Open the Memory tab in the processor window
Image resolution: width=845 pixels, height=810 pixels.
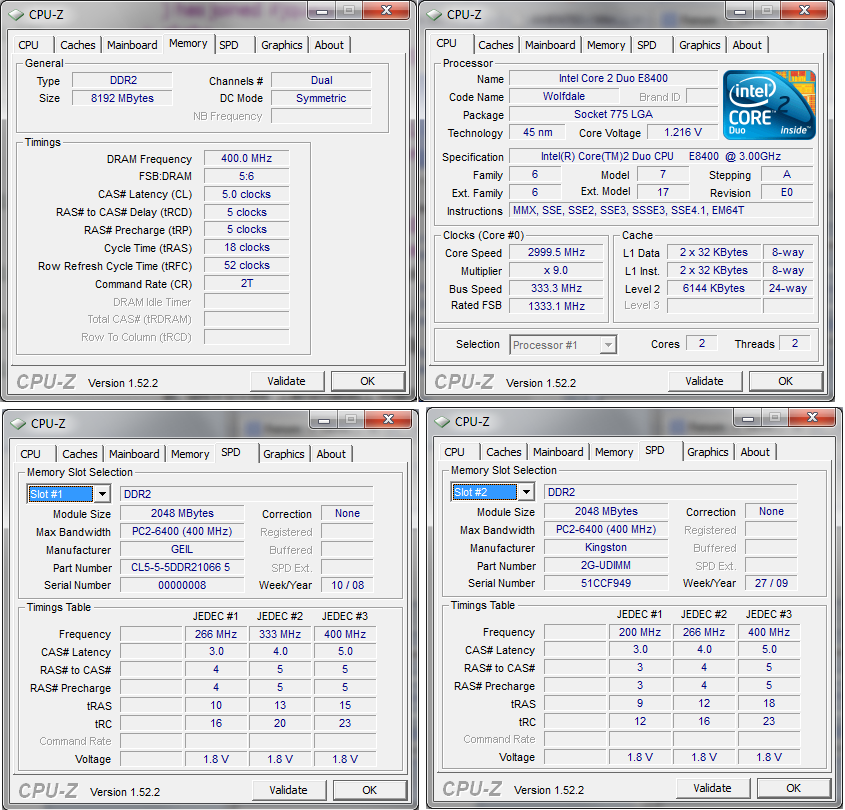pos(606,45)
